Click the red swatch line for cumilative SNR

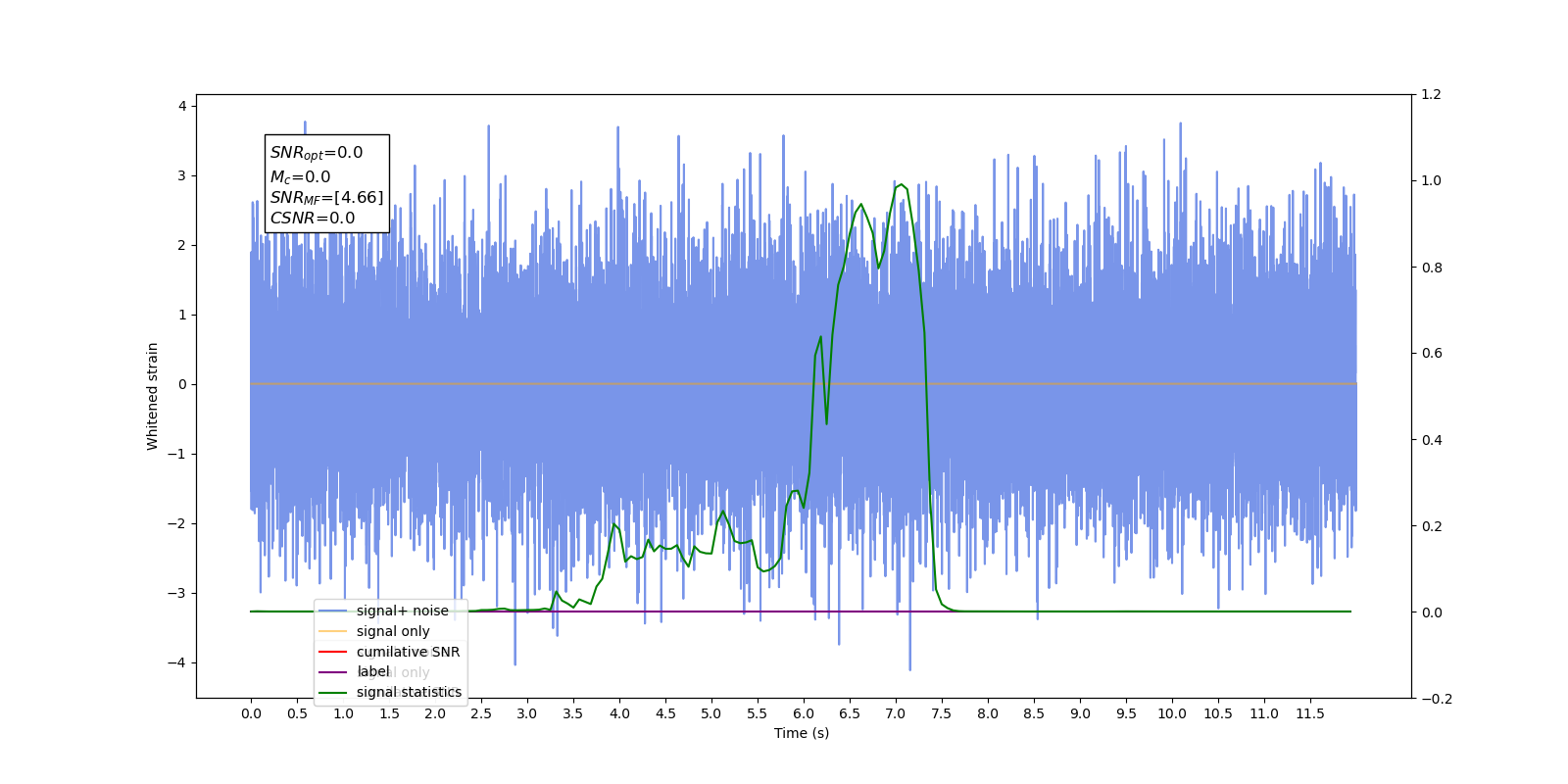[x=333, y=652]
